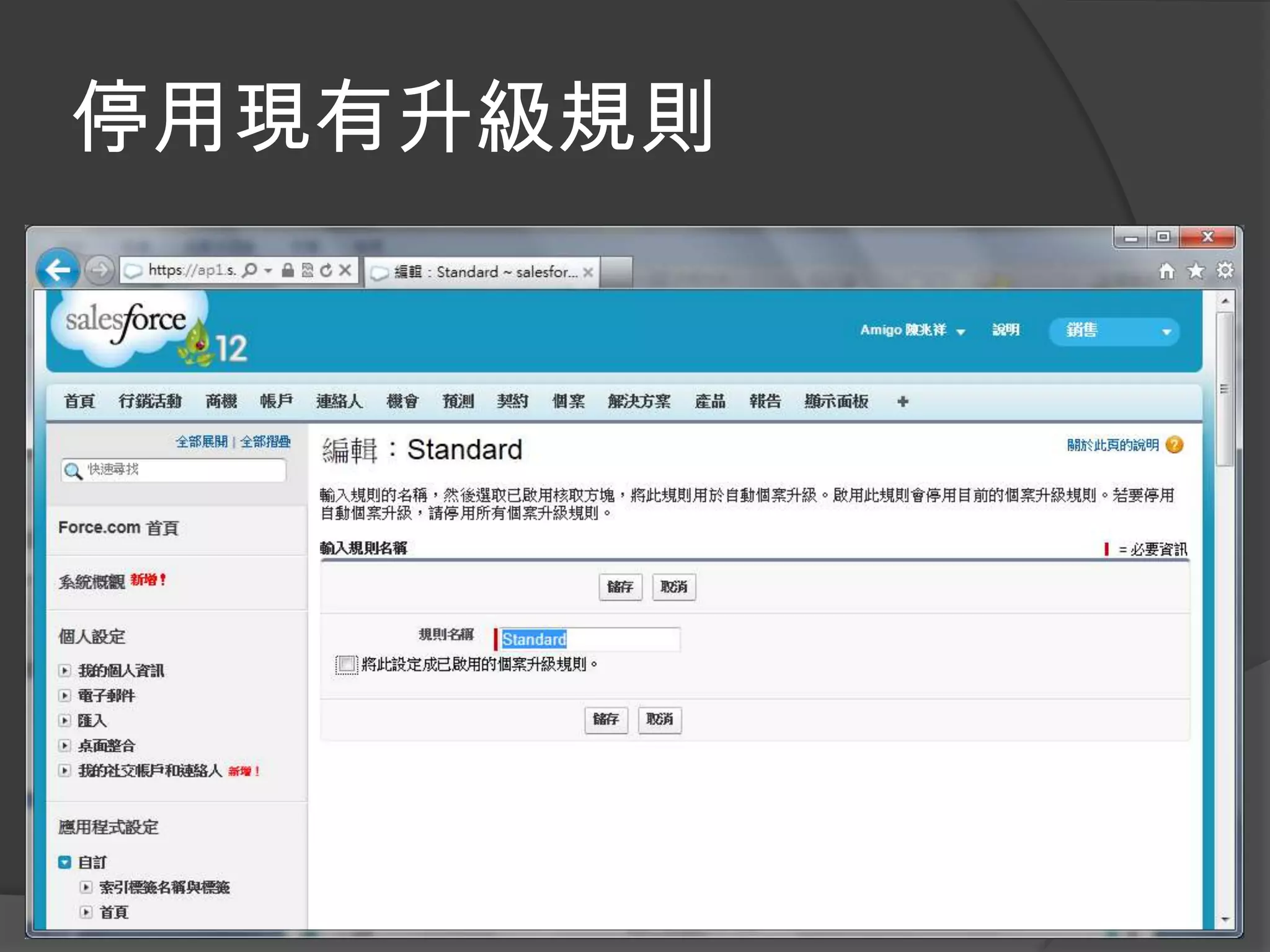Click the 說明 help link in header
The image size is (1270, 952).
[1005, 330]
